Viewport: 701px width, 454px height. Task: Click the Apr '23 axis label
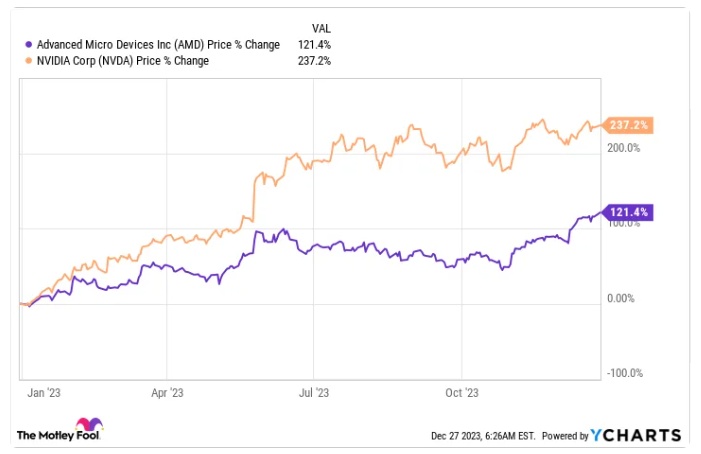click(x=169, y=393)
